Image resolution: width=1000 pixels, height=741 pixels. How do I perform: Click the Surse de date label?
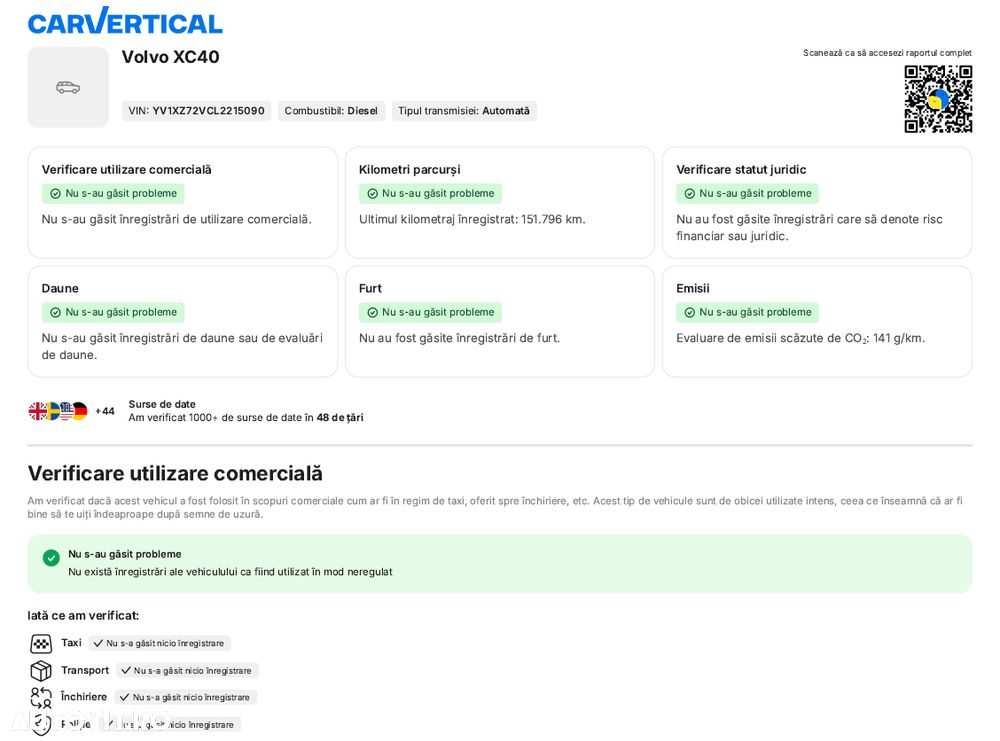(162, 404)
